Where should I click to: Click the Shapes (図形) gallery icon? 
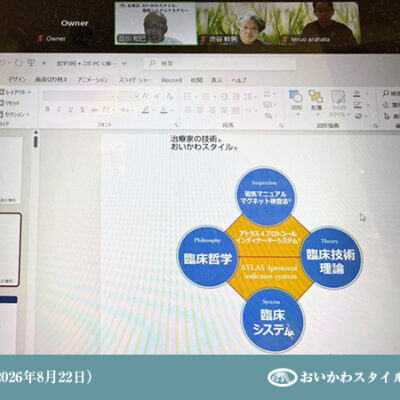[x=296, y=100]
